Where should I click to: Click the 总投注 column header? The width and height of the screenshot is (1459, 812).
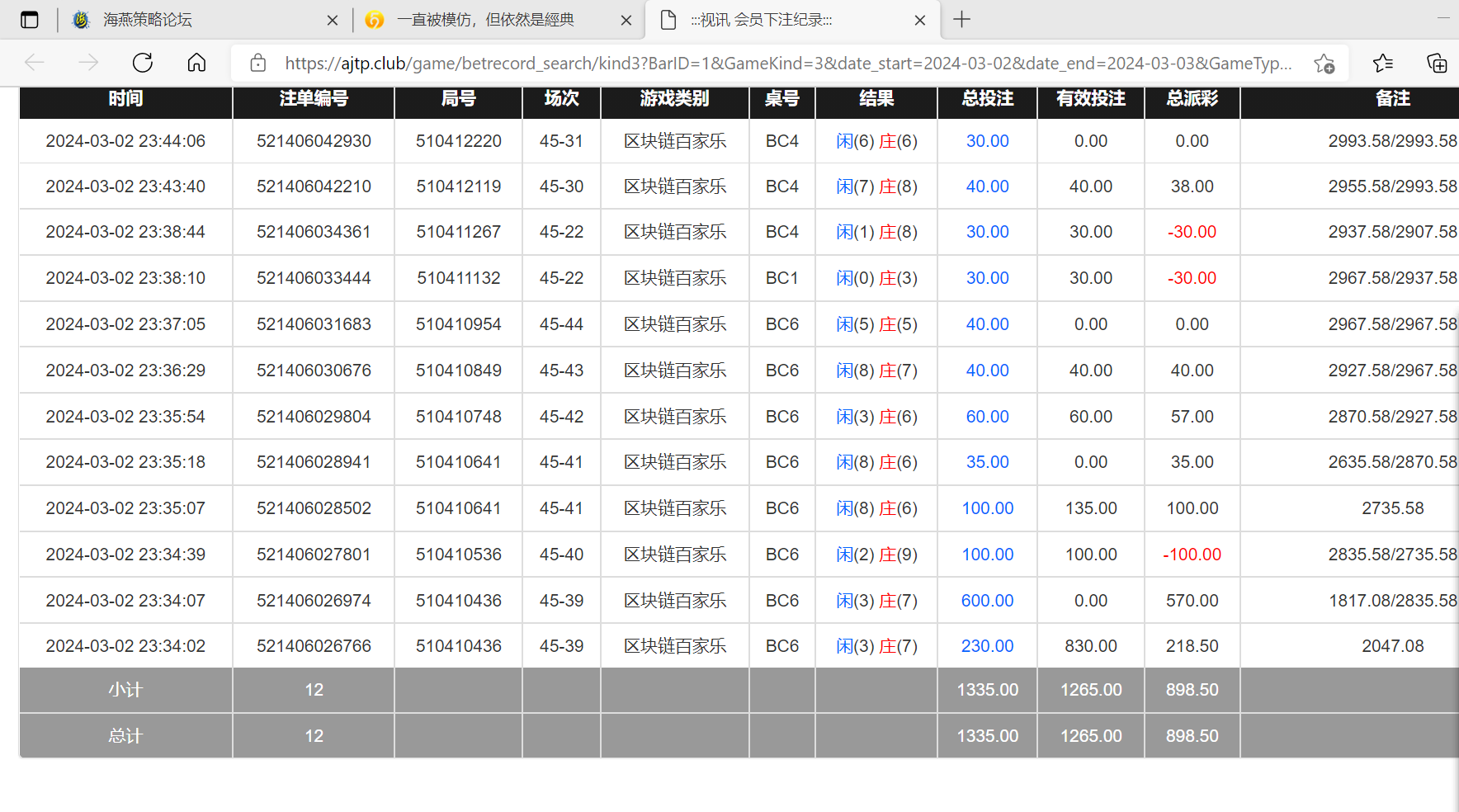pos(987,98)
